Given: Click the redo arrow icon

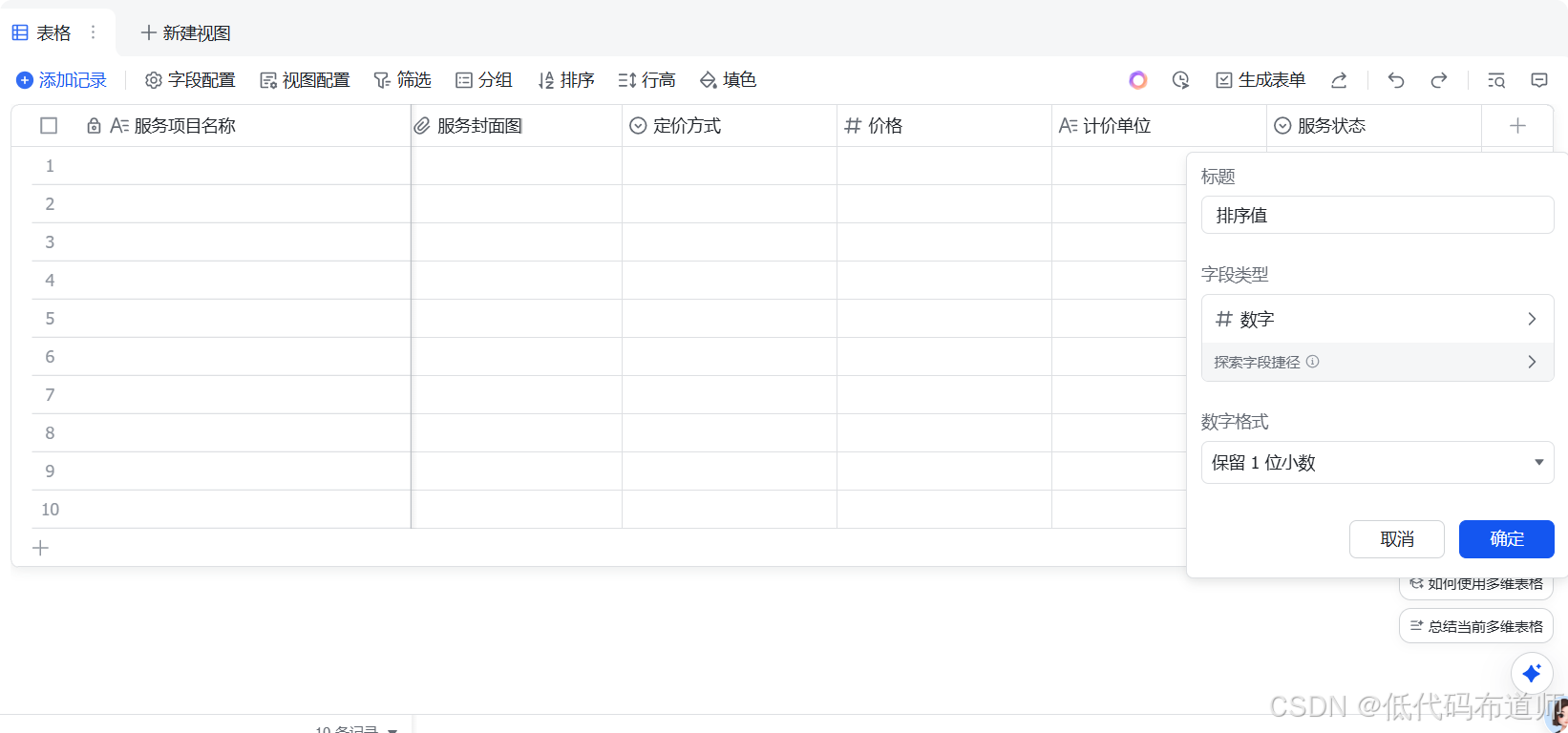Looking at the screenshot, I should [x=1439, y=80].
